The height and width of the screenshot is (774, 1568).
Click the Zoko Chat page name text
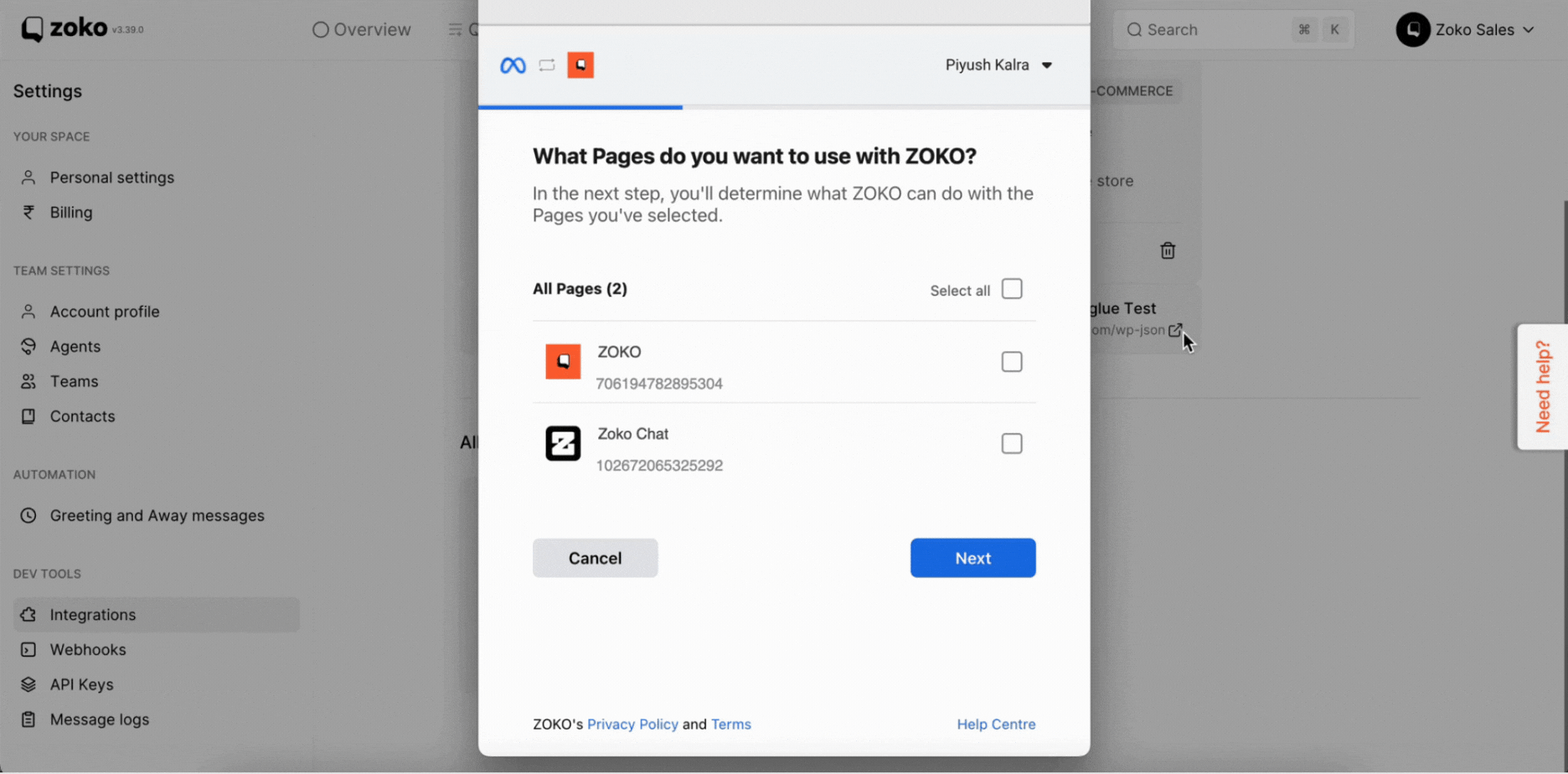632,434
